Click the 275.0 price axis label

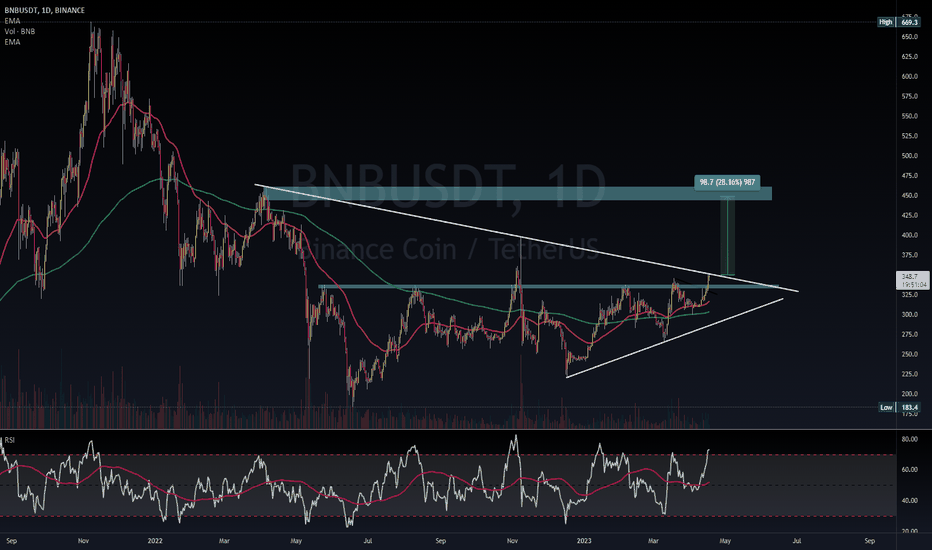pyautogui.click(x=909, y=335)
